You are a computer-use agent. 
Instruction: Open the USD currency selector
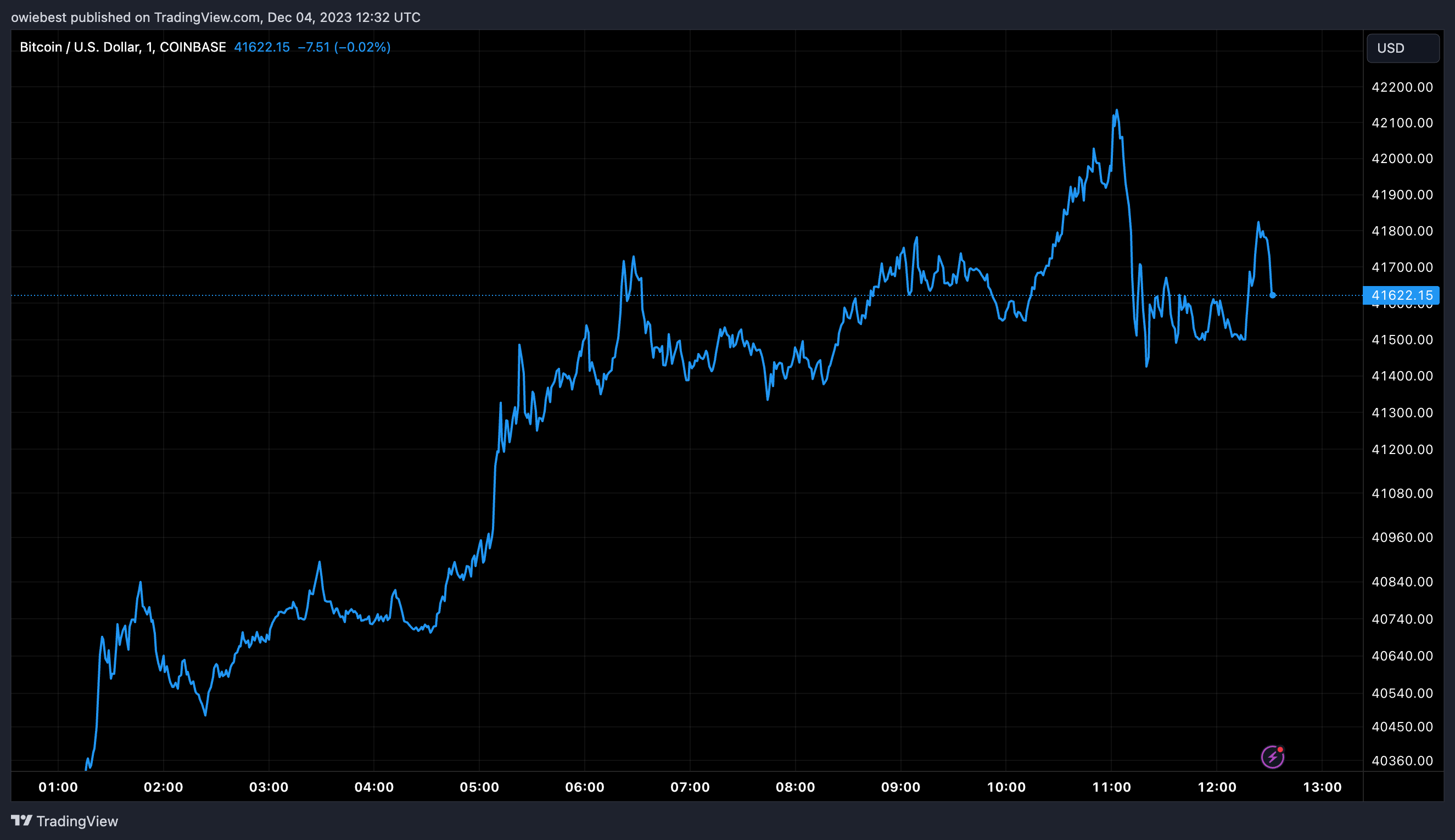(1402, 48)
